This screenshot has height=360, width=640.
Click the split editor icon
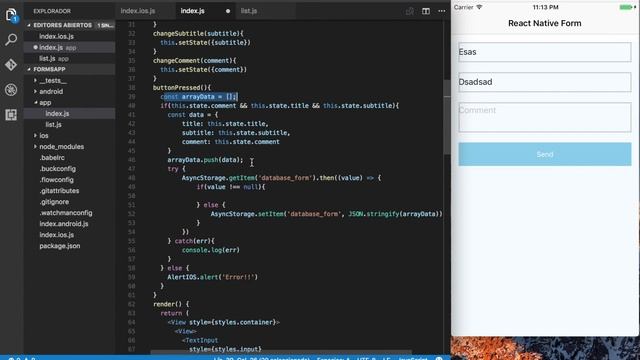click(x=426, y=11)
